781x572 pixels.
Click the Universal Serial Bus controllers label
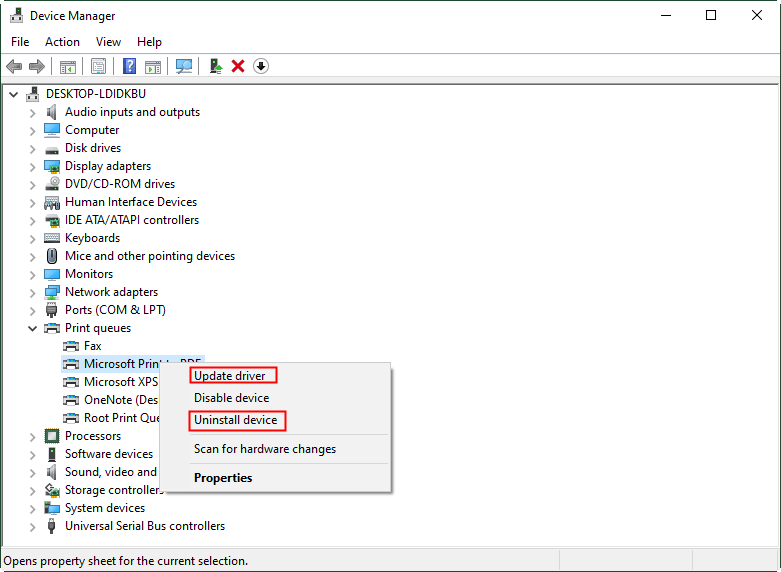point(145,526)
